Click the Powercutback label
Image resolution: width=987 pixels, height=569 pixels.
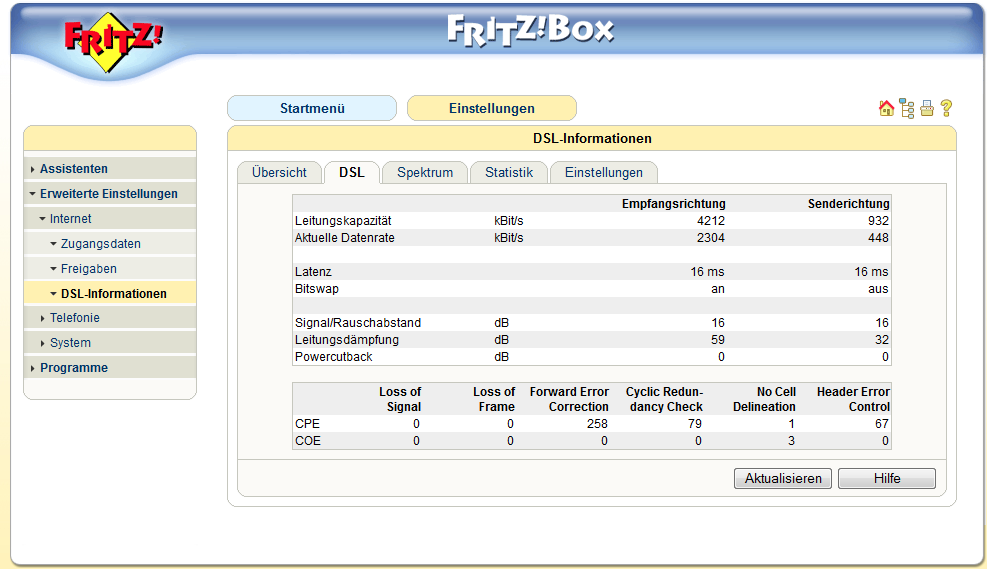[334, 357]
